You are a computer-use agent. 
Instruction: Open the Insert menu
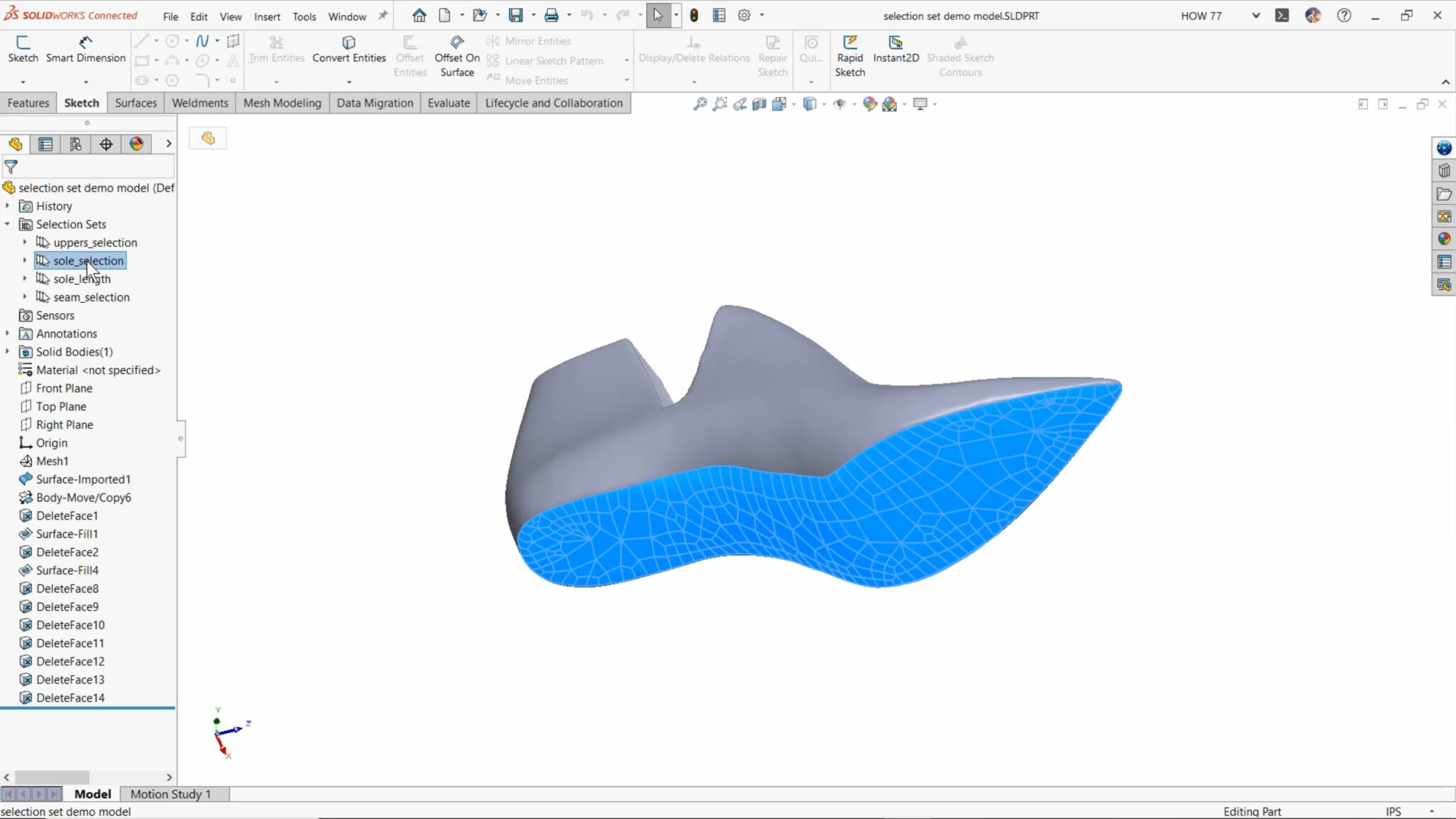[267, 16]
